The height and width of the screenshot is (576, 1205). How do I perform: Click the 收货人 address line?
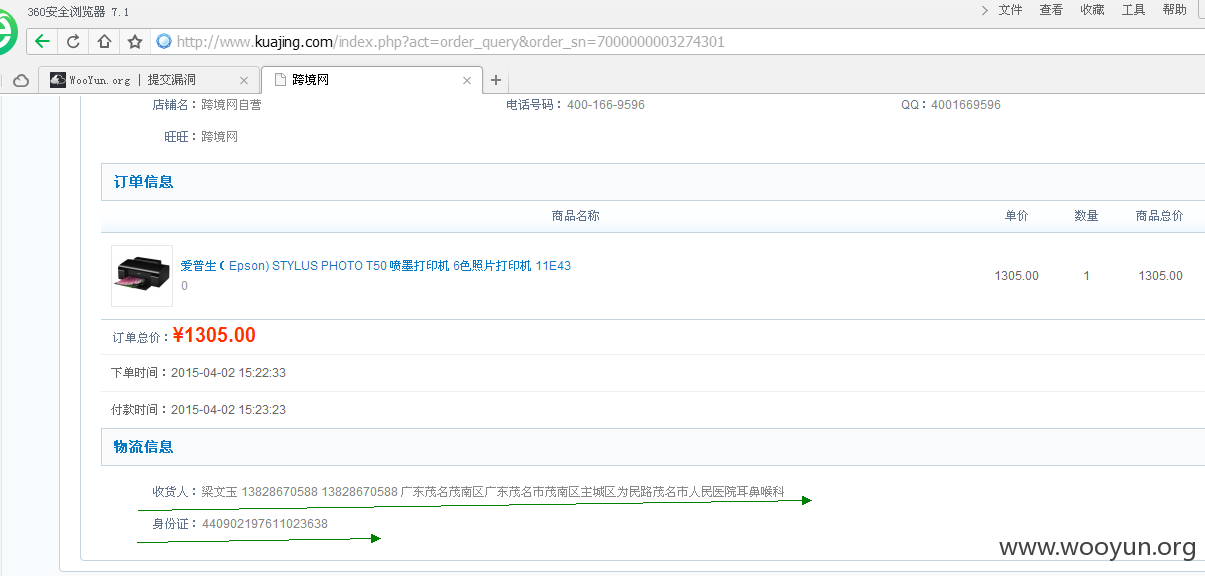468,492
